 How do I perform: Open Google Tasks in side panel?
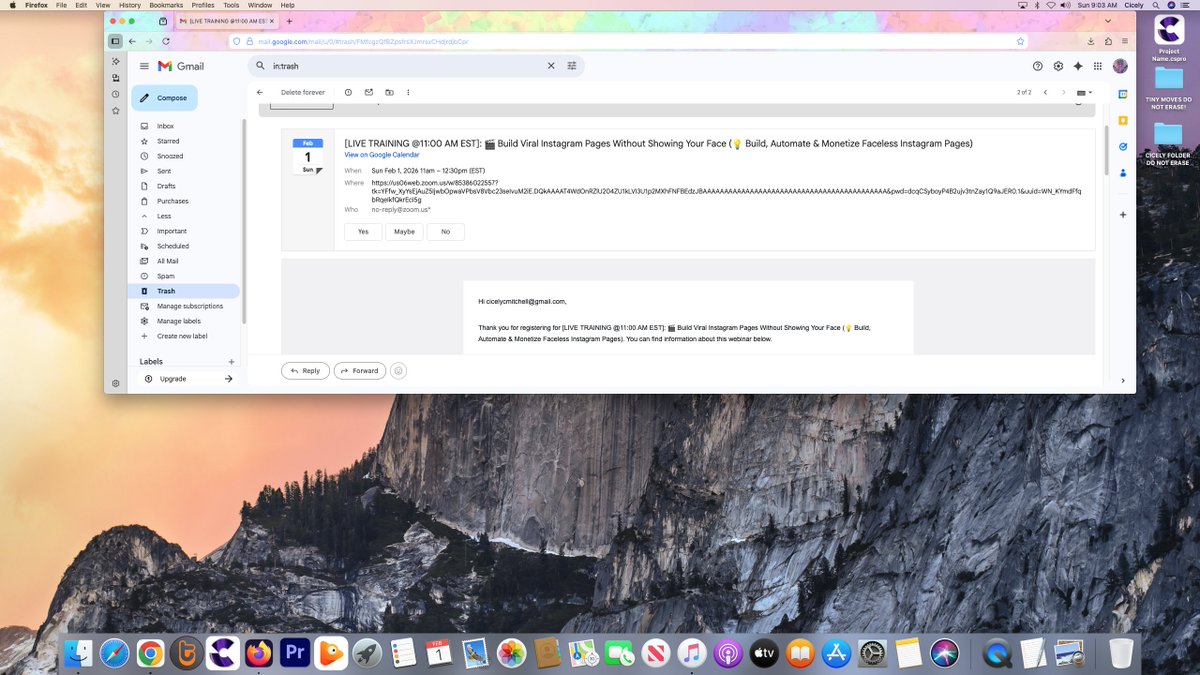(1123, 146)
